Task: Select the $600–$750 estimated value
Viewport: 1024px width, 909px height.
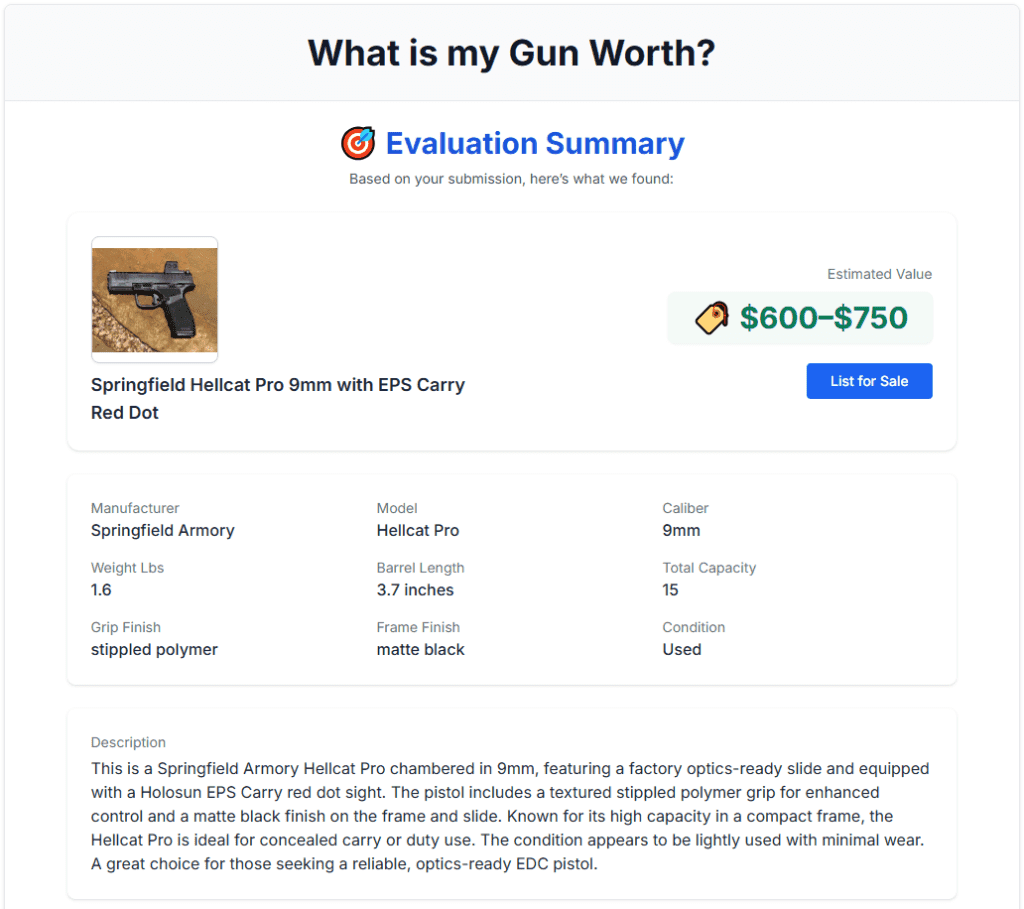Action: point(823,318)
